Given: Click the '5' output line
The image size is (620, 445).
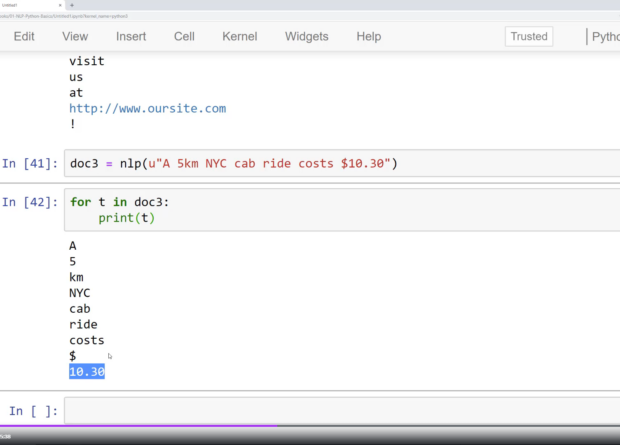Looking at the screenshot, I should [x=73, y=261].
